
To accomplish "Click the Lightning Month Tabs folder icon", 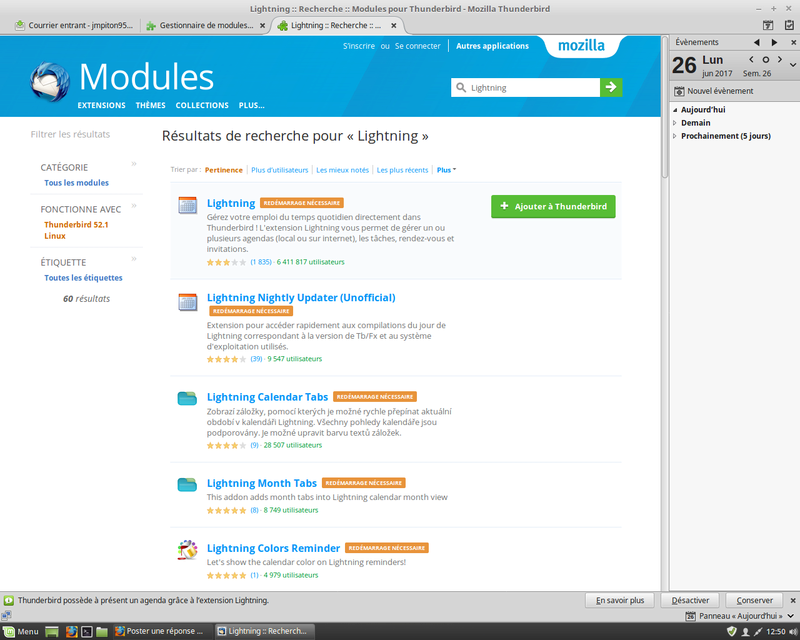I will click(187, 485).
